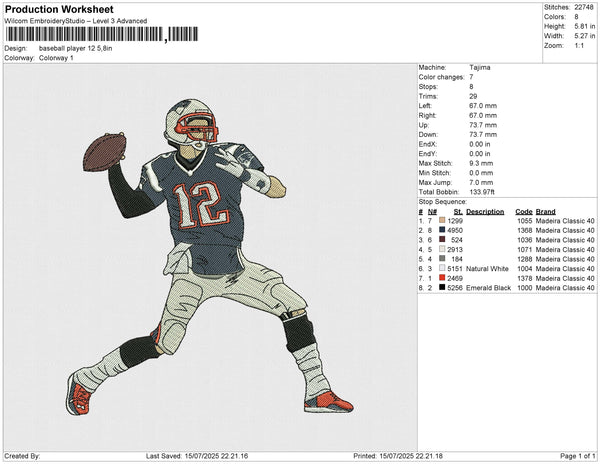
Task: Select Max Stitch value '9.3 mm'
Action: 481,163
